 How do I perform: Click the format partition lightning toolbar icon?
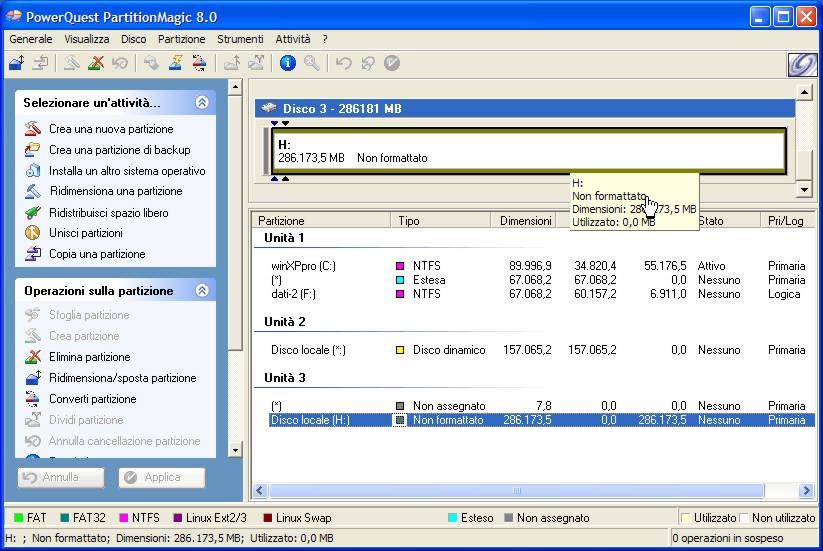click(175, 63)
